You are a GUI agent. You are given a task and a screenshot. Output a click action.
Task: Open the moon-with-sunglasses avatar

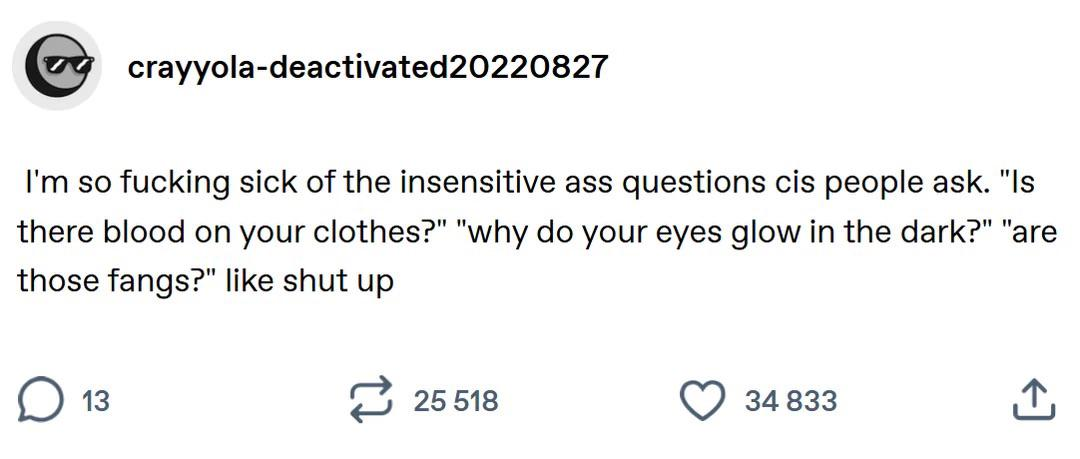[55, 66]
